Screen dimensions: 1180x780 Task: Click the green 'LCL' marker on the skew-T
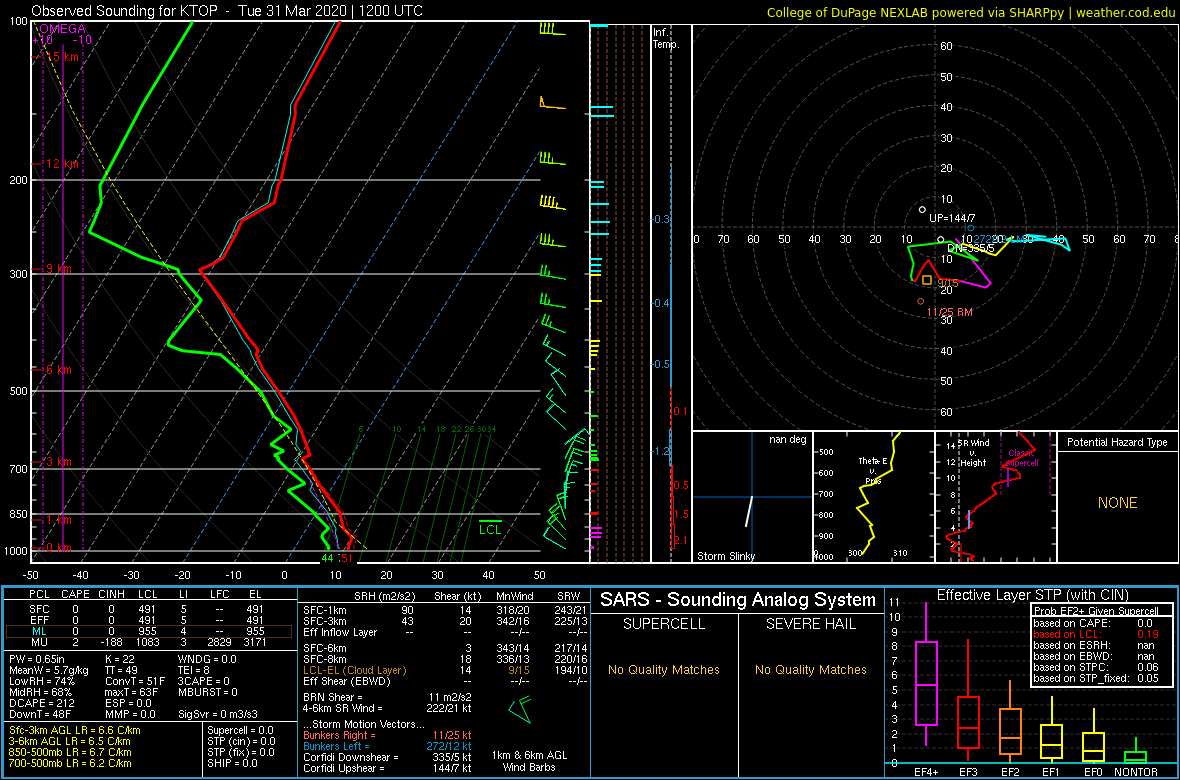point(491,529)
